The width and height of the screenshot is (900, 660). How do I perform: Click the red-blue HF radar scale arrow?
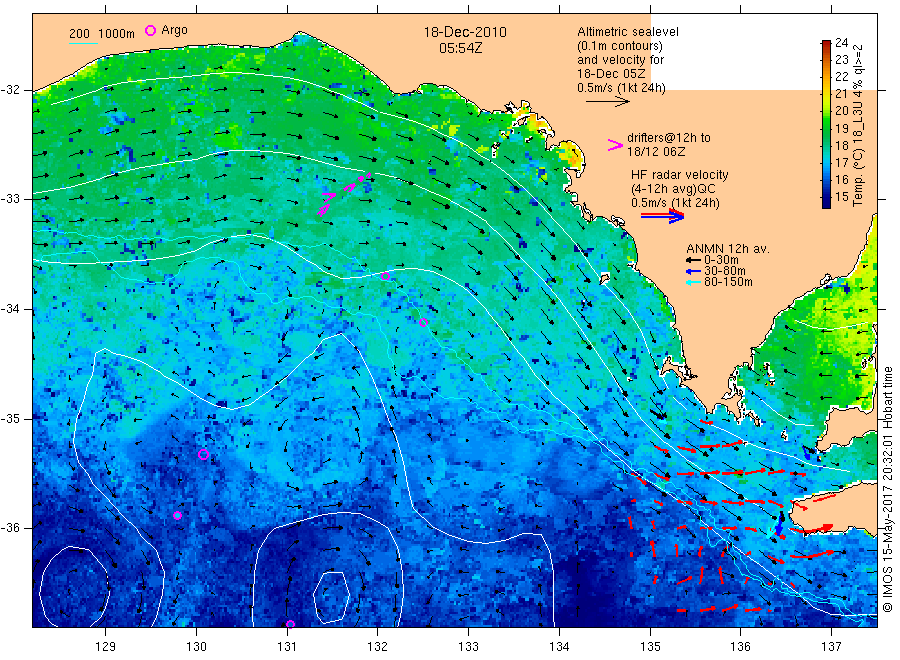[662, 216]
